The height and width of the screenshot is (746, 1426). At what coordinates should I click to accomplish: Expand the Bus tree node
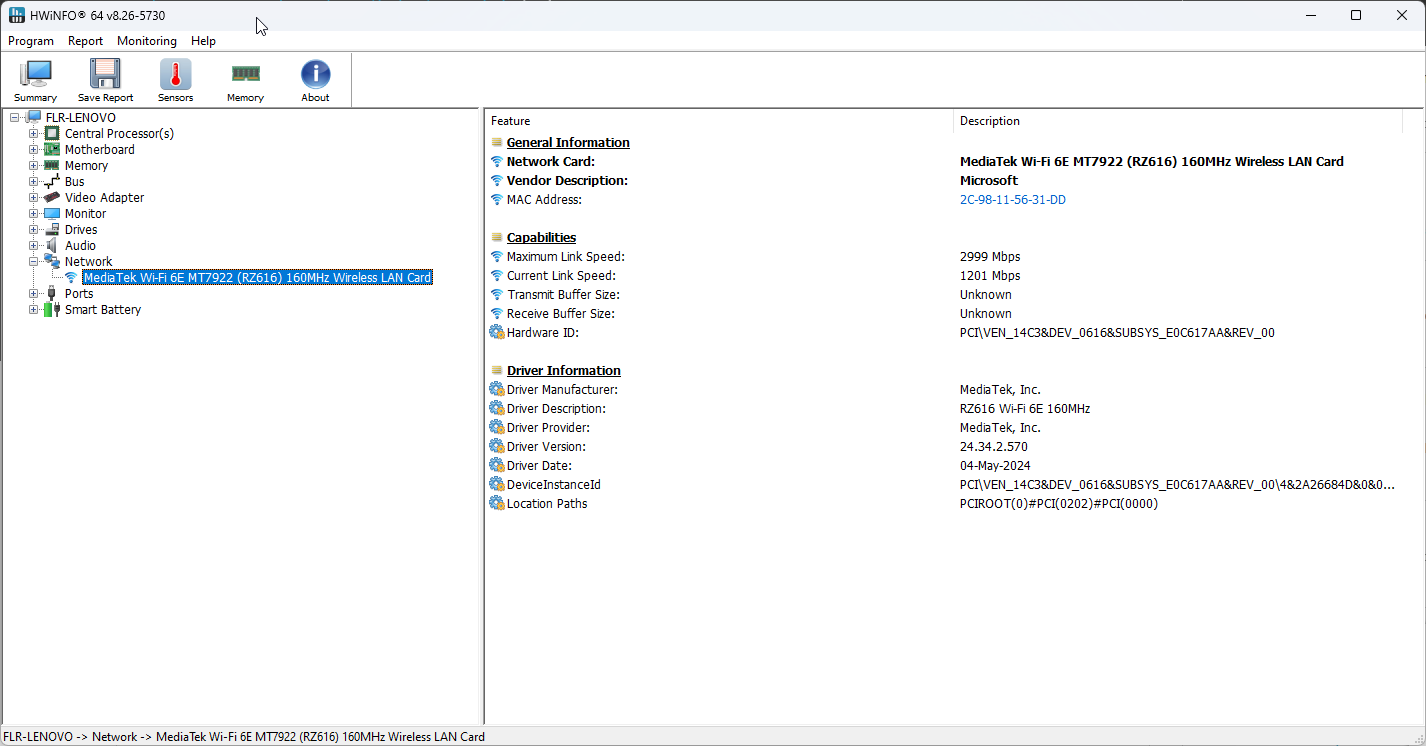point(34,182)
